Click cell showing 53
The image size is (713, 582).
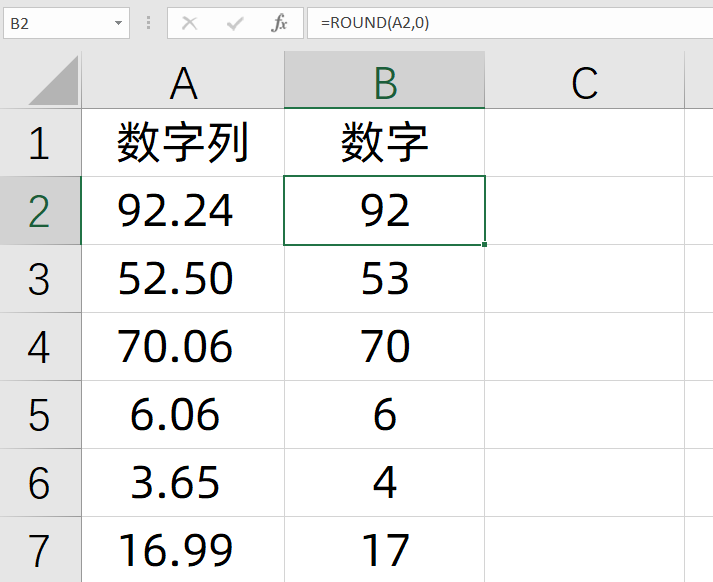[x=385, y=279]
